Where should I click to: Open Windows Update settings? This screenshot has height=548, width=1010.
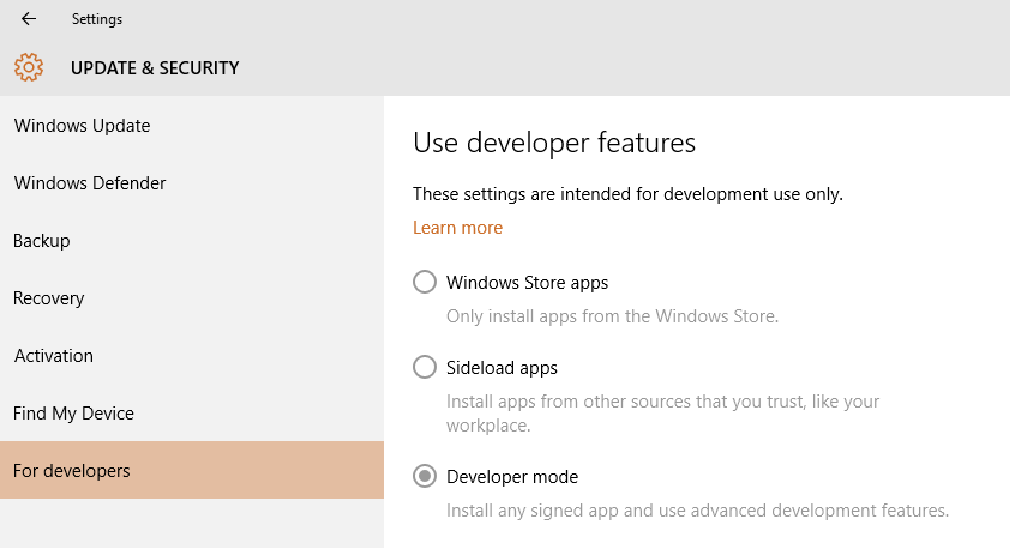(192, 126)
